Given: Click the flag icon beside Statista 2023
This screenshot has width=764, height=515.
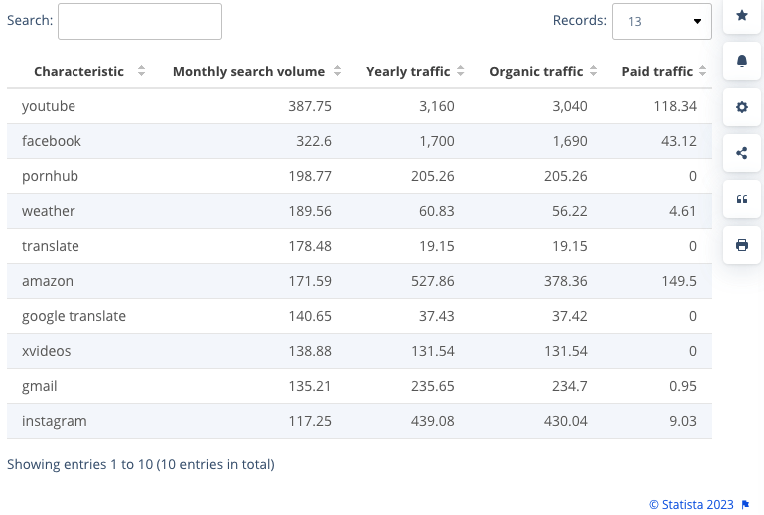Looking at the screenshot, I should (745, 505).
